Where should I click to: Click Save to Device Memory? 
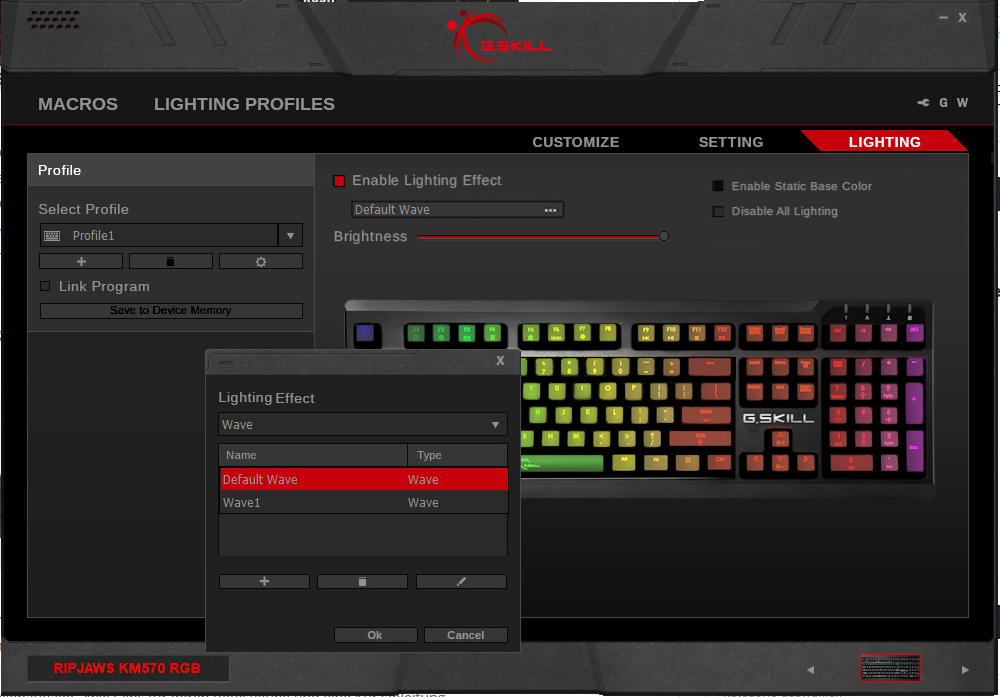pos(170,311)
